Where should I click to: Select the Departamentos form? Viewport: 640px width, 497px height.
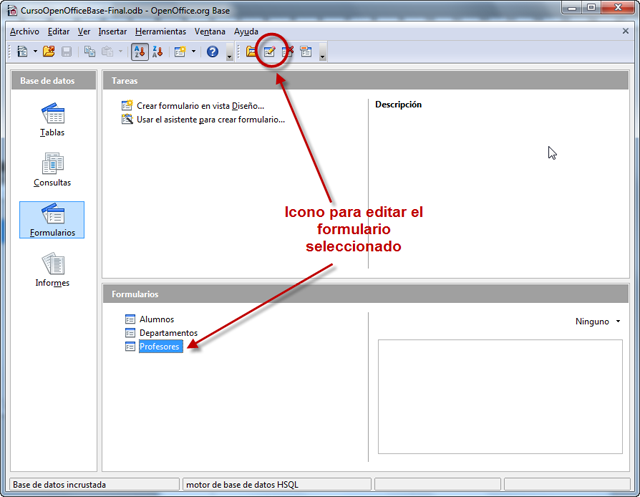(168, 333)
